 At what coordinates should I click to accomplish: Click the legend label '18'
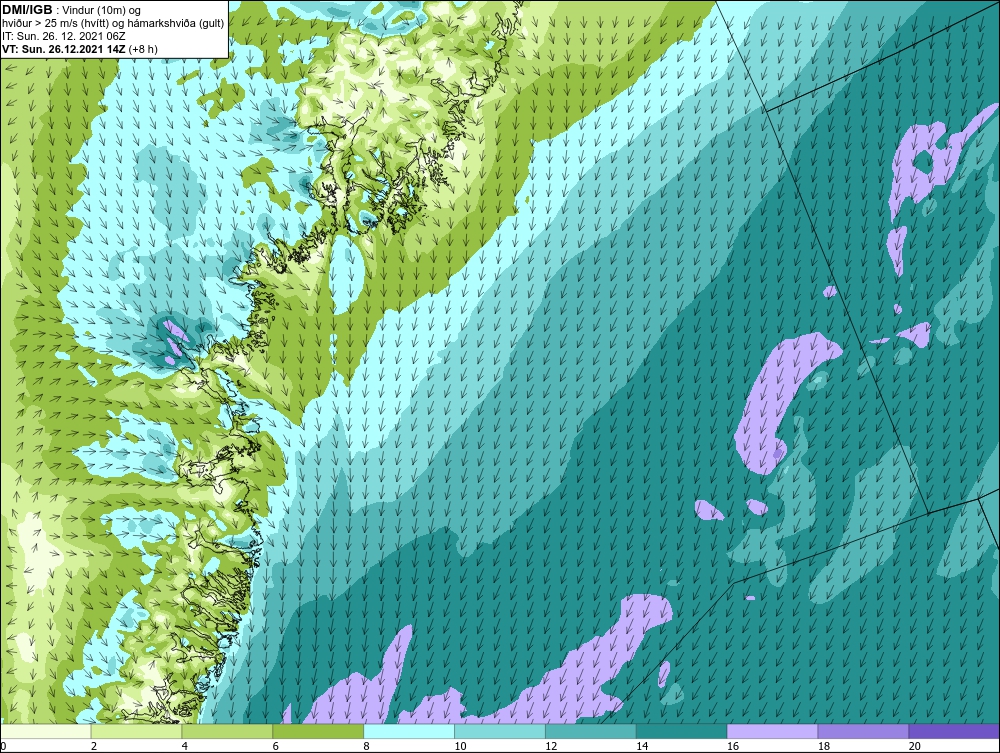[x=823, y=746]
